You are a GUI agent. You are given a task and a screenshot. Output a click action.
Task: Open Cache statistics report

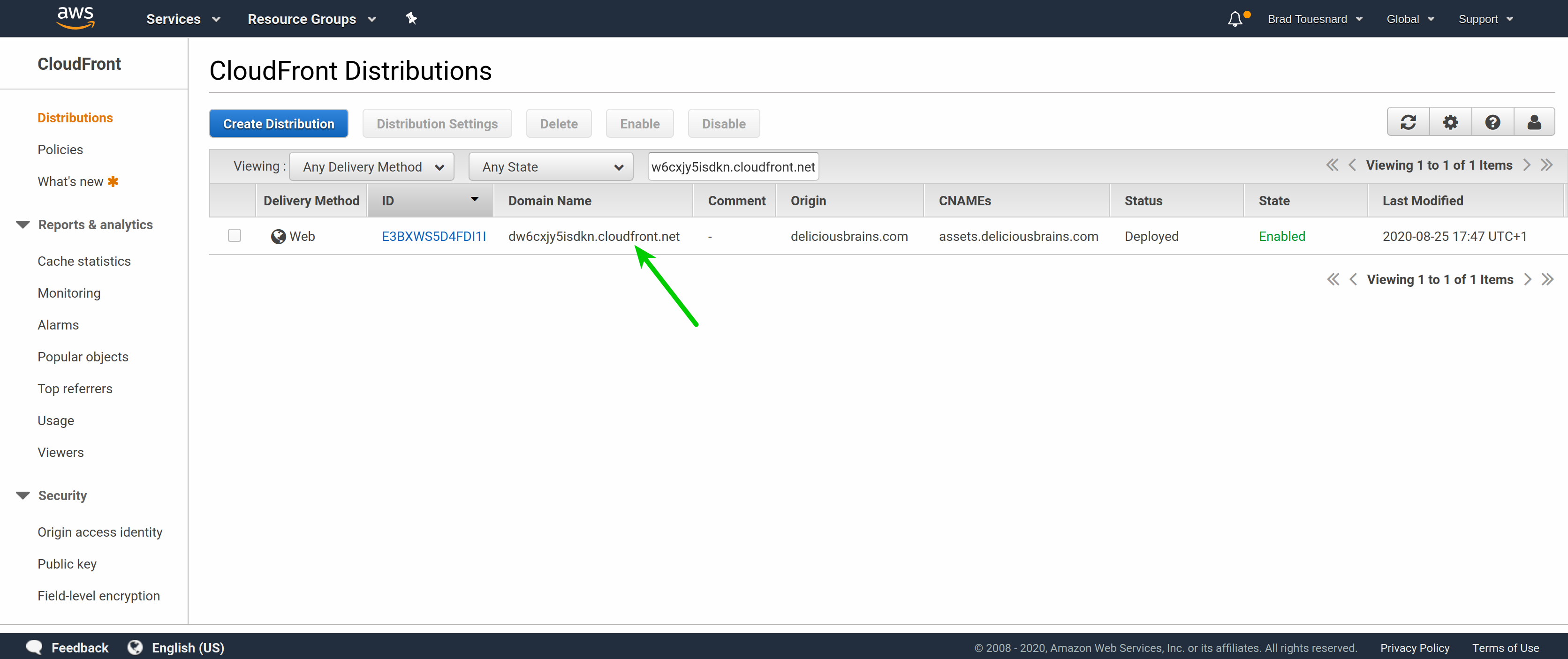(84, 261)
